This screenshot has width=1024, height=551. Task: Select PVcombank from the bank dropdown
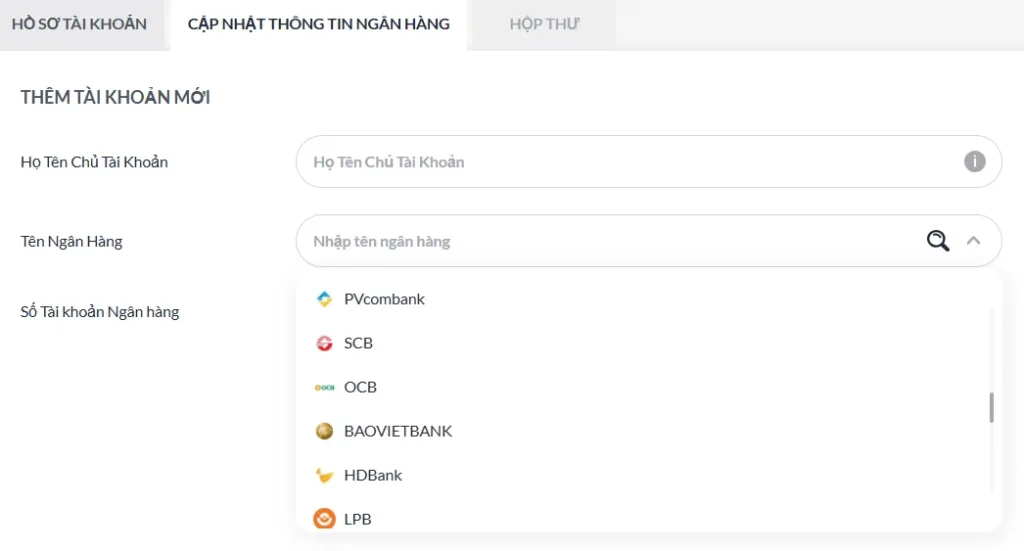point(384,299)
